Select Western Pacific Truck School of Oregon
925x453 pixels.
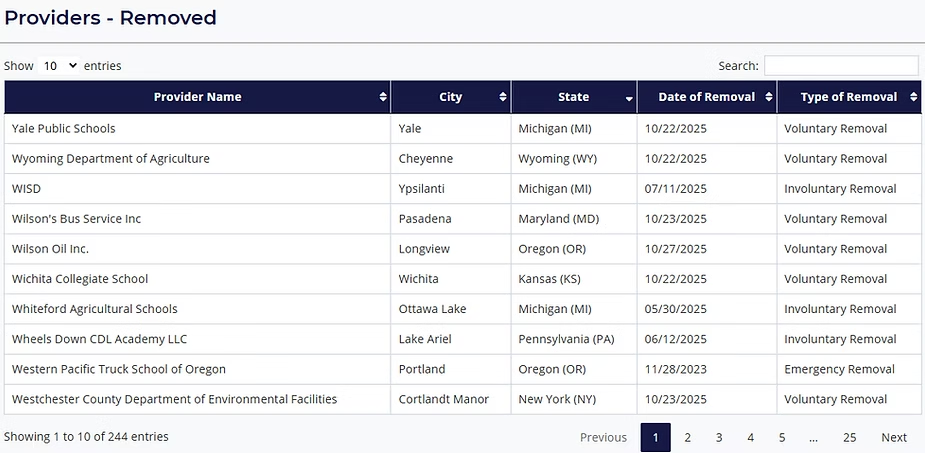119,369
